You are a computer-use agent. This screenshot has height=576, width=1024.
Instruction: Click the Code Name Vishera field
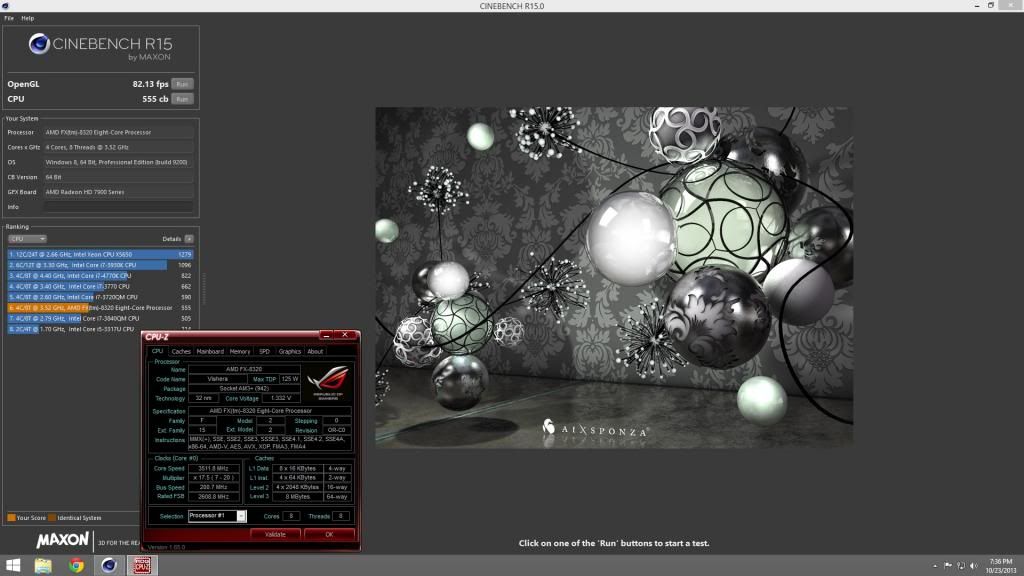217,379
